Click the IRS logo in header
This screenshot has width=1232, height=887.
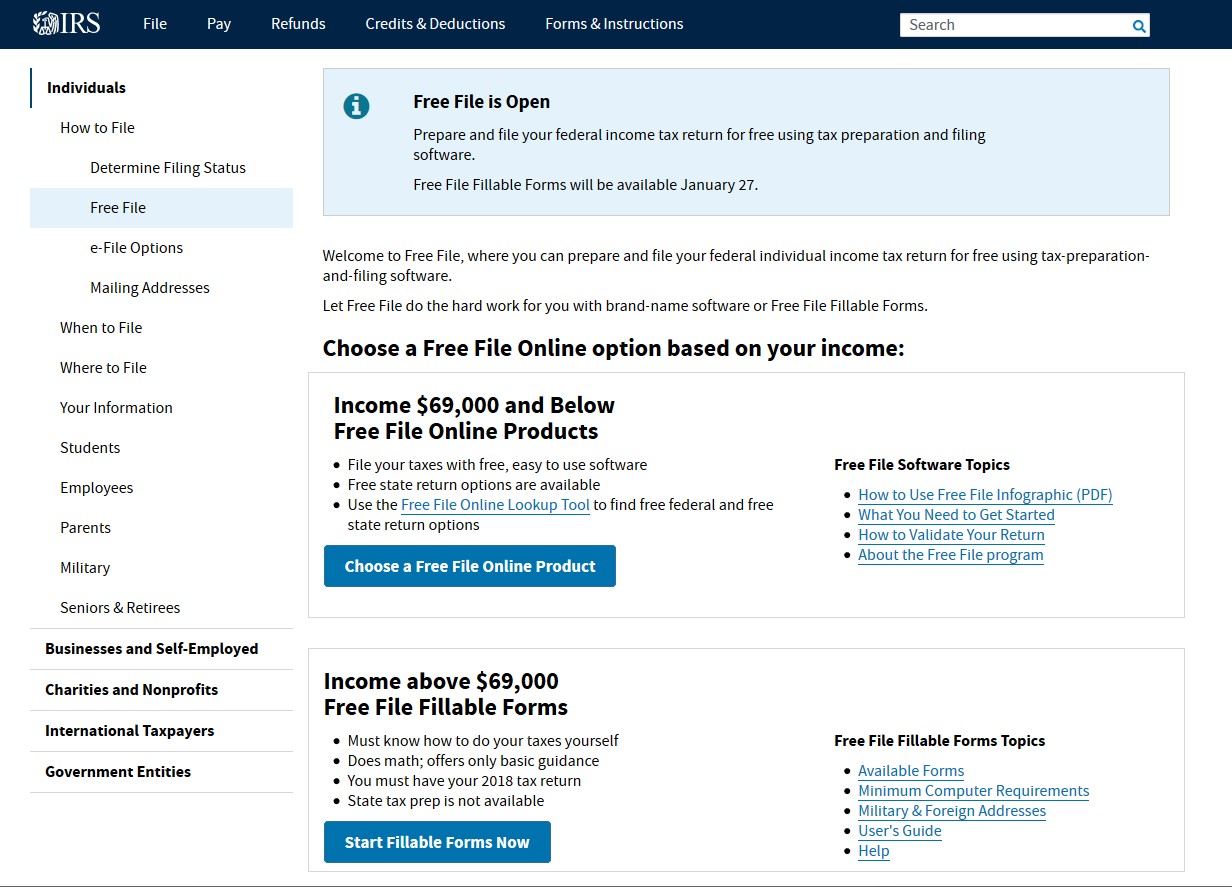66,23
